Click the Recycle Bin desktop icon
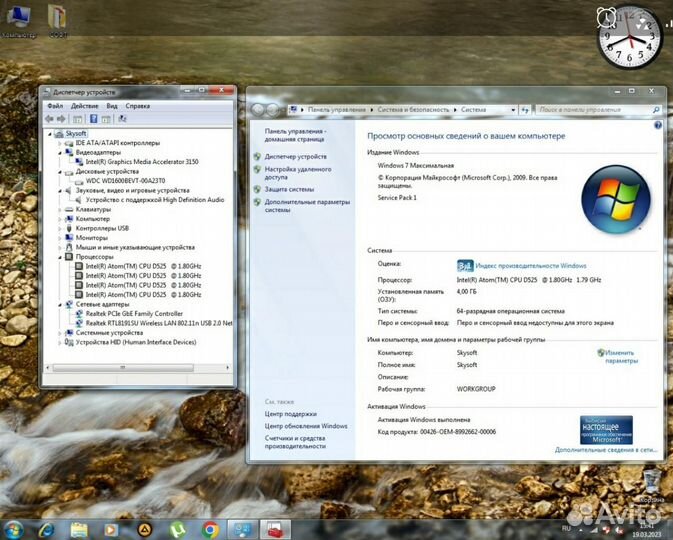673x540 pixels. point(651,482)
